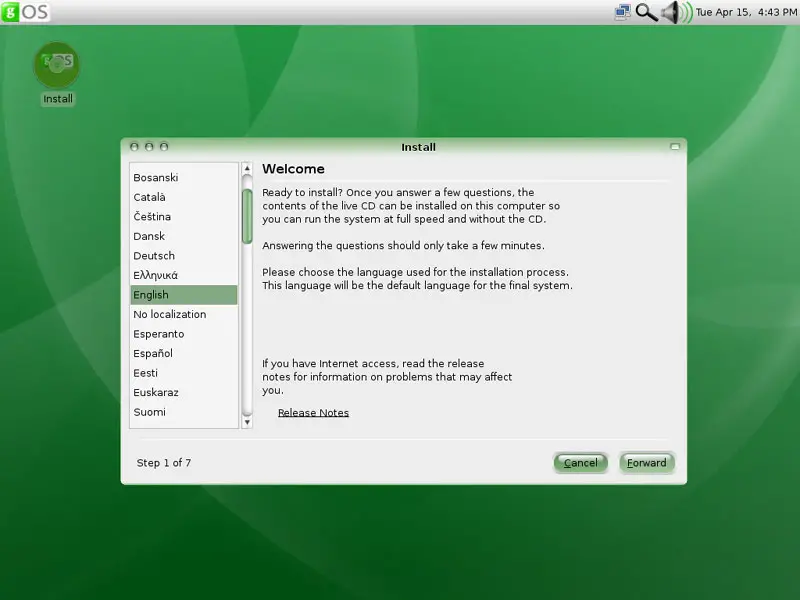Open the gOS menu in top panel
The width and height of the screenshot is (800, 600).
point(26,12)
